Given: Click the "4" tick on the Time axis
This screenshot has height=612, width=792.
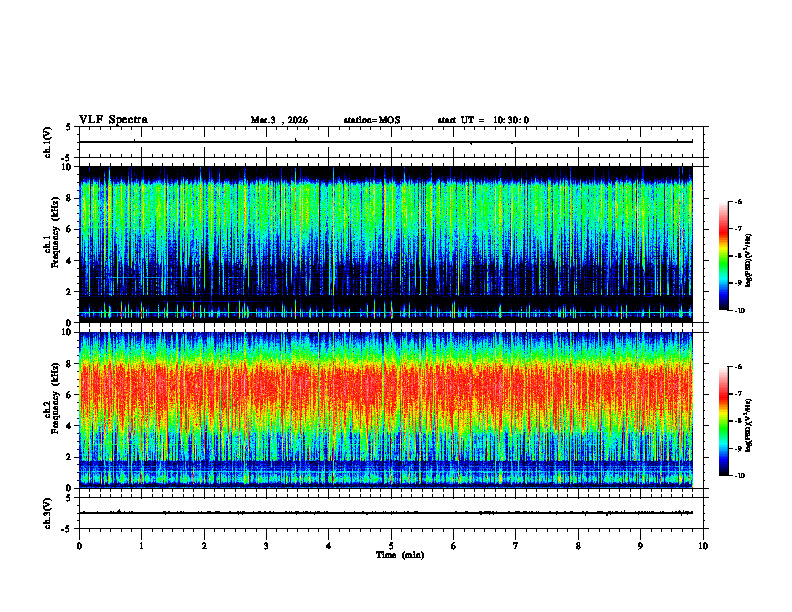Looking at the screenshot, I should (x=329, y=546).
